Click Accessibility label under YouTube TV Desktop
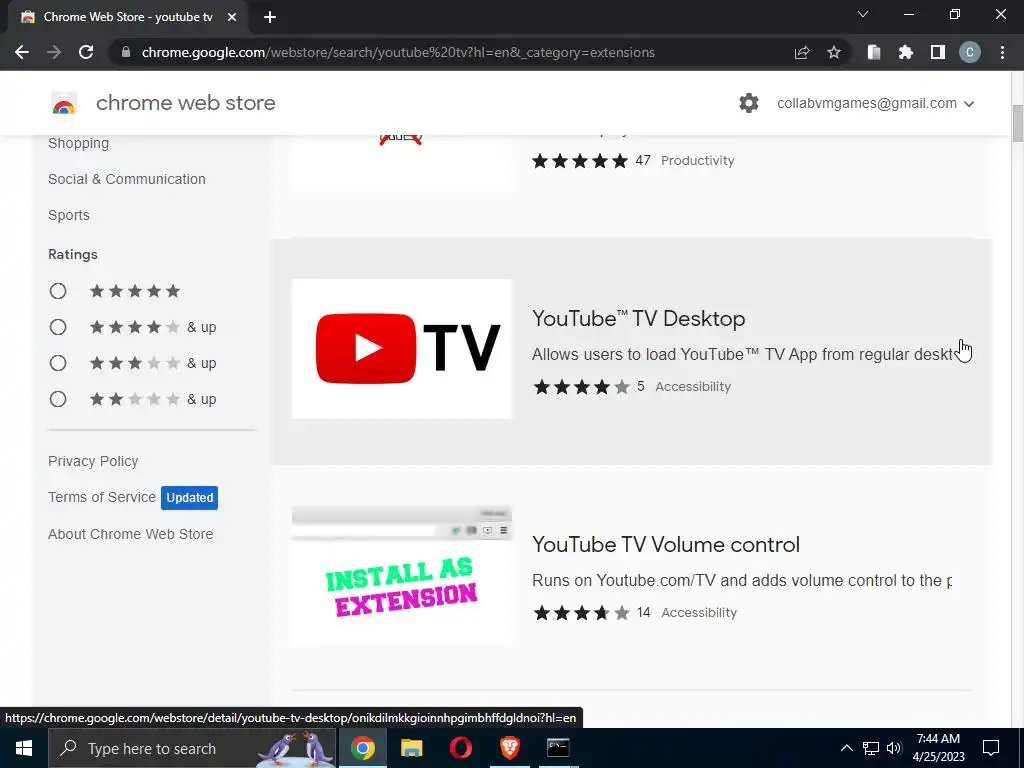This screenshot has width=1024, height=768. 693,387
